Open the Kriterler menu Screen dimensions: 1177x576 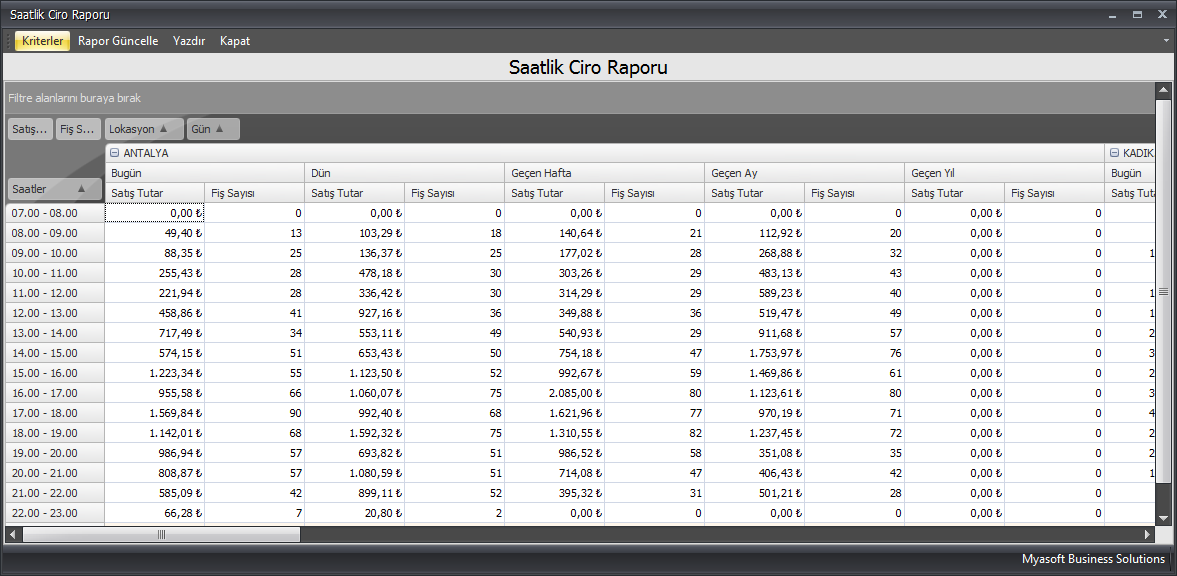tap(42, 41)
